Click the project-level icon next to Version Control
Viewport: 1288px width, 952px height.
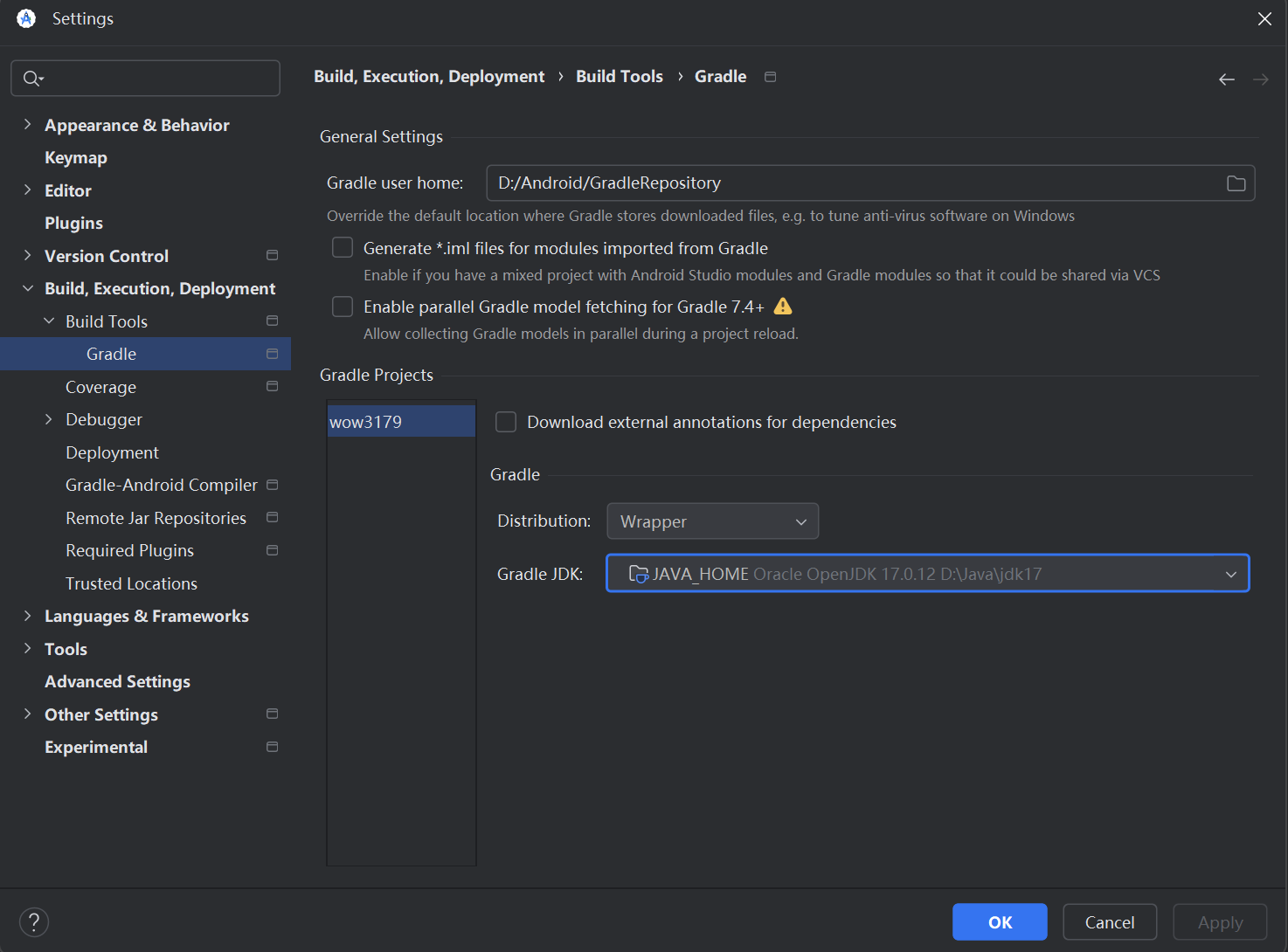pyautogui.click(x=272, y=256)
